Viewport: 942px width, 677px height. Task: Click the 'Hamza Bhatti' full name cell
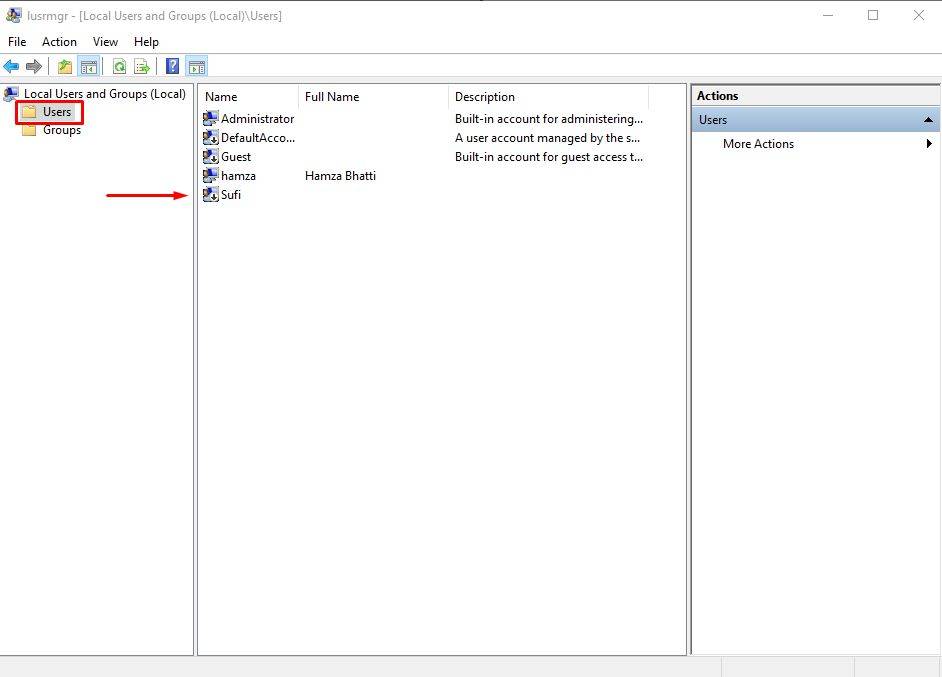coord(340,176)
